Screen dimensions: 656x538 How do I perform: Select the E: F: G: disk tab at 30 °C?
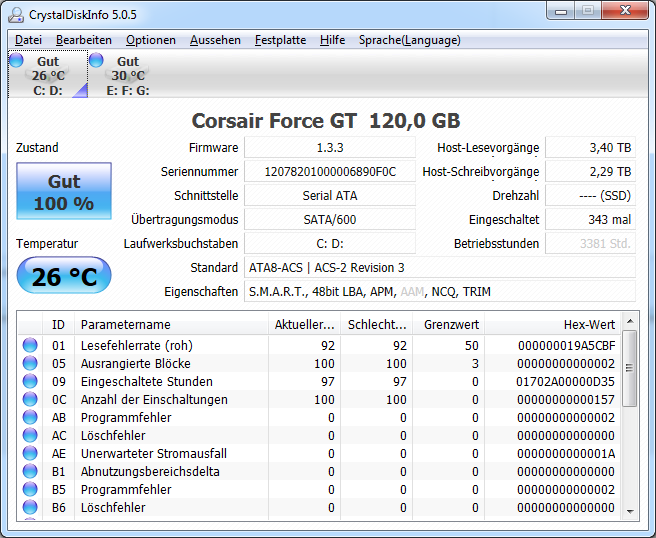point(128,74)
